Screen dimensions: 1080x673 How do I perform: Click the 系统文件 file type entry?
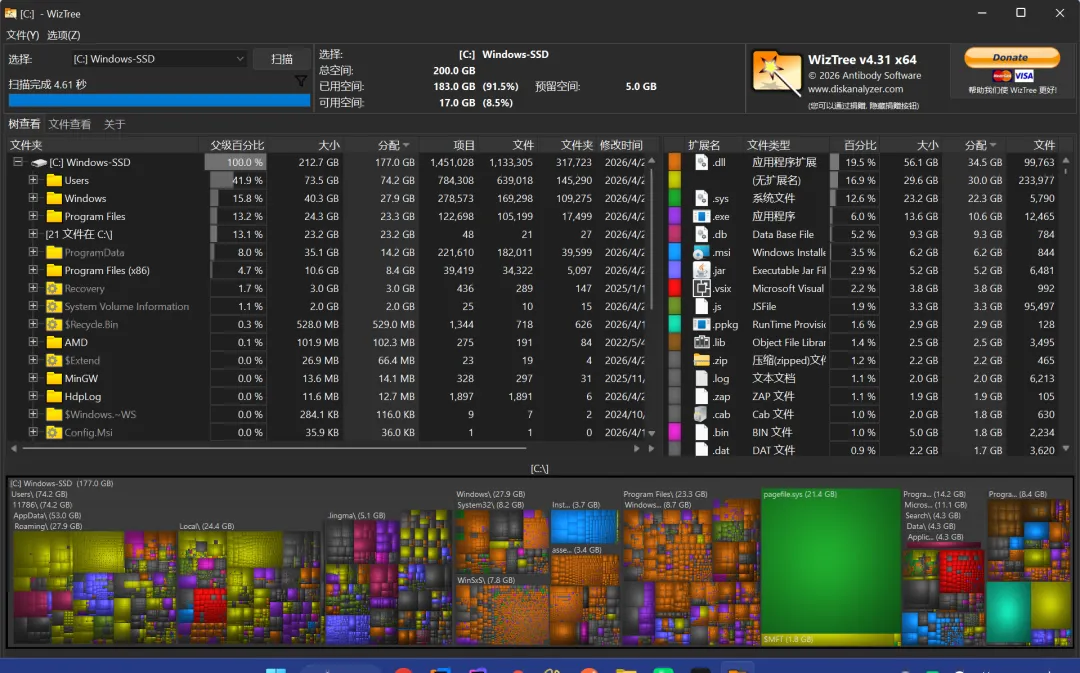[x=773, y=198]
